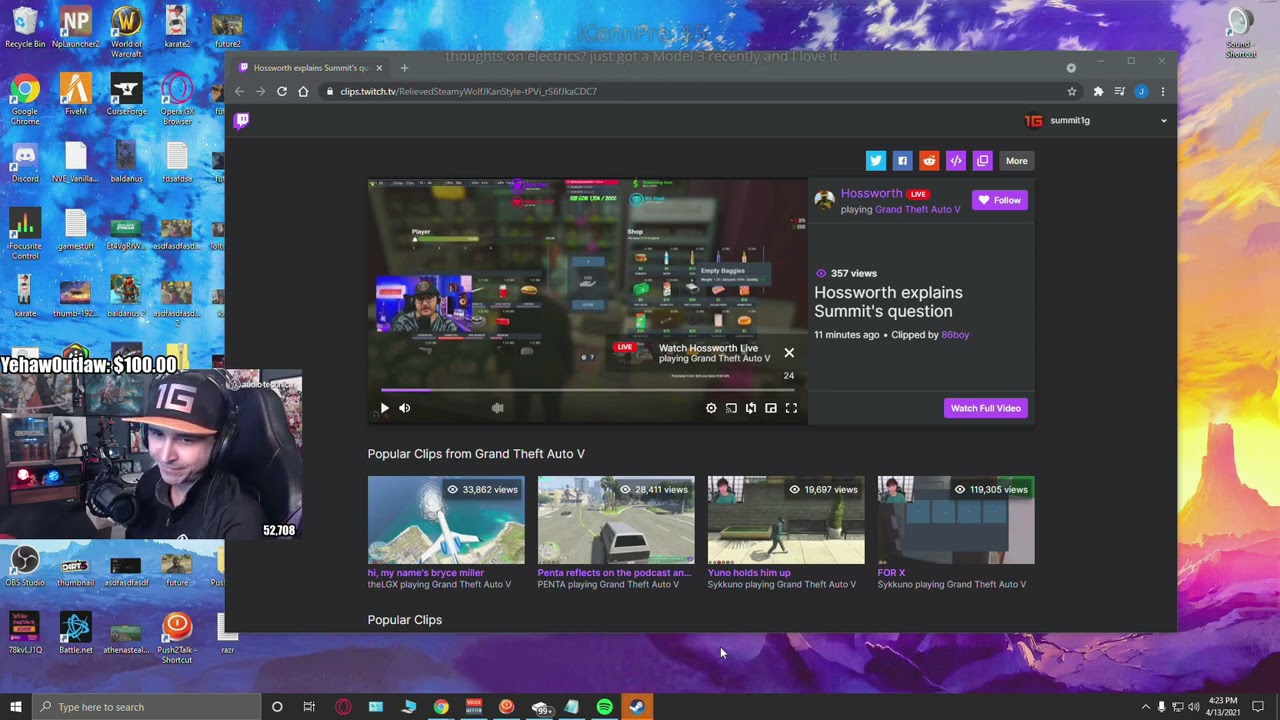The image size is (1280, 720).
Task: Select the Push2Talk Shortcut desktop icon
Action: click(177, 640)
